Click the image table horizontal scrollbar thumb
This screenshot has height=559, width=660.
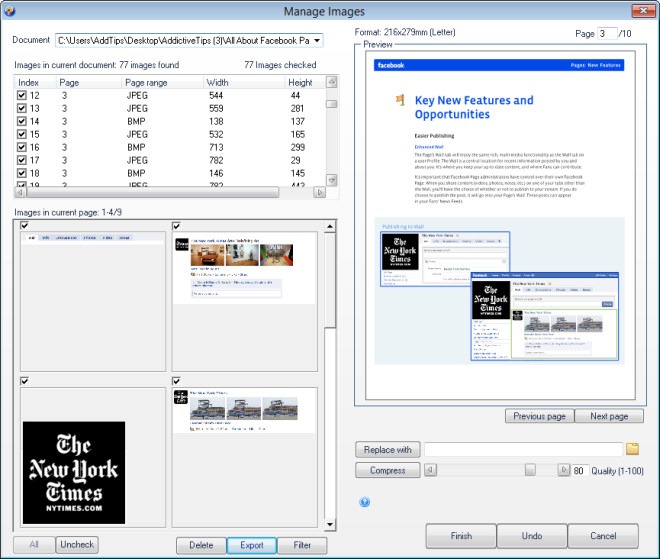tap(152, 192)
